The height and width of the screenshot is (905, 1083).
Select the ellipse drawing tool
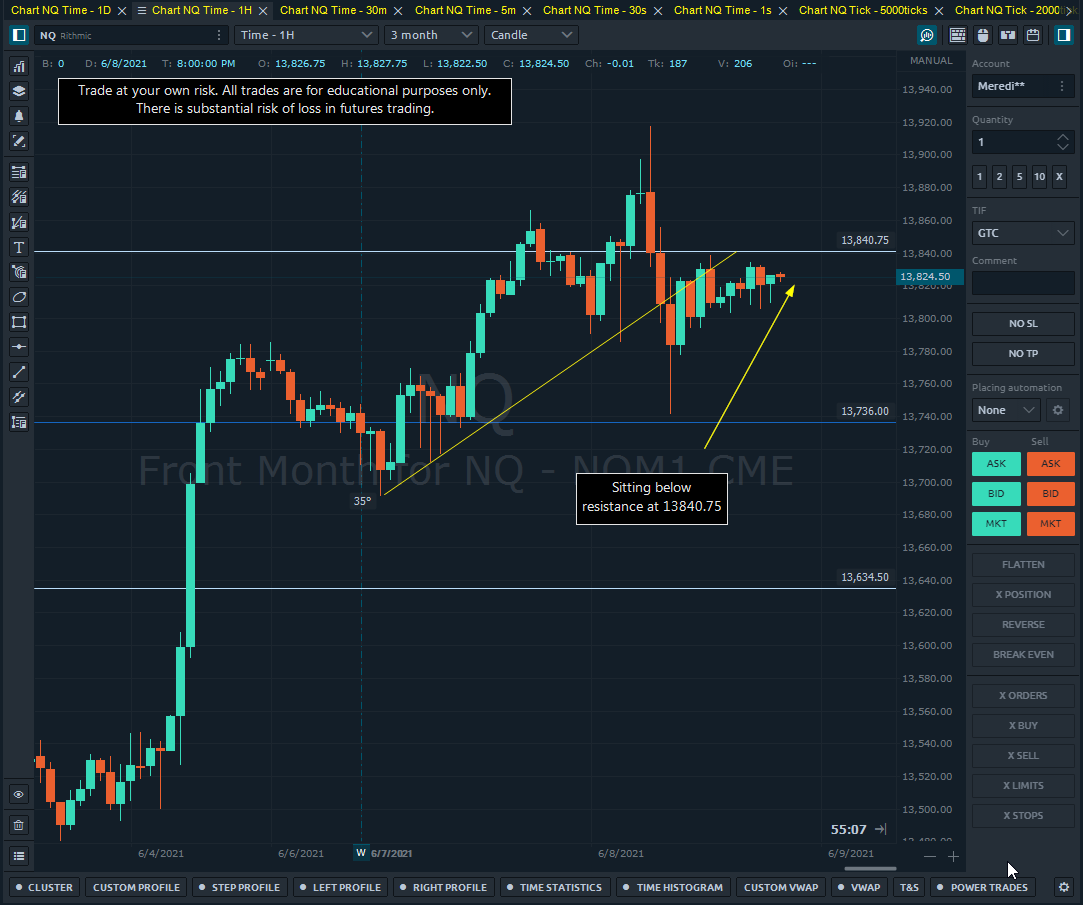19,297
